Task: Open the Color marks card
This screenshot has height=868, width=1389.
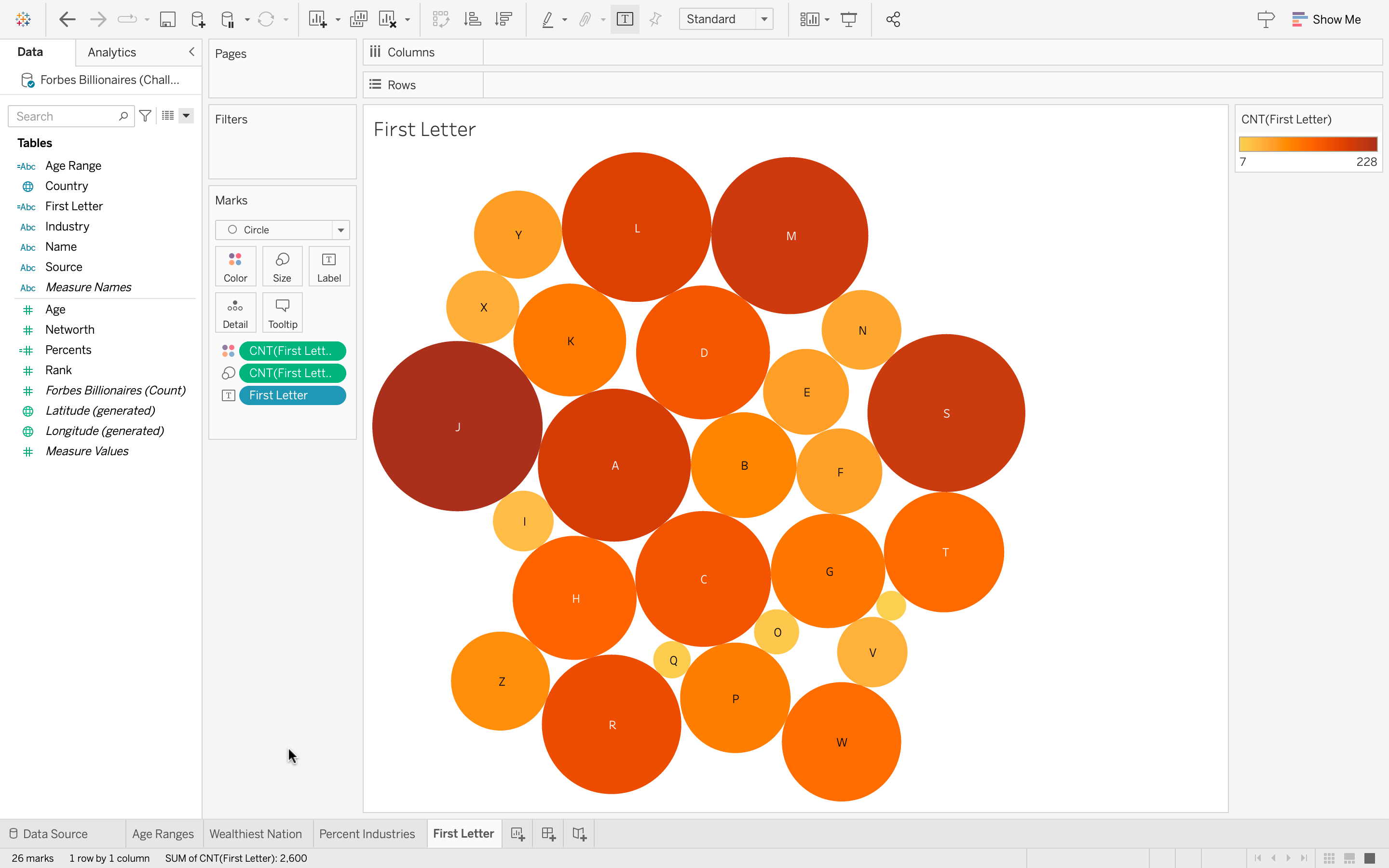Action: point(235,266)
